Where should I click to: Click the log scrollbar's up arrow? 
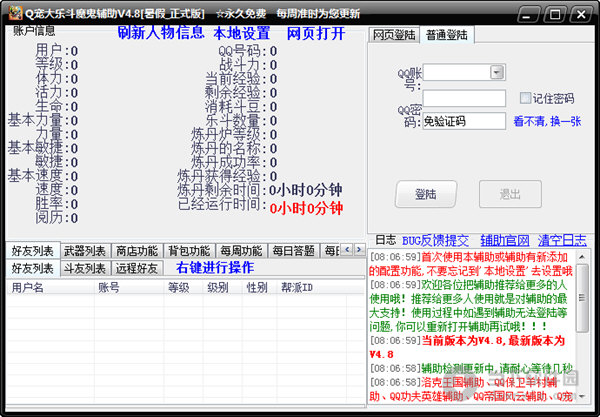coord(582,256)
